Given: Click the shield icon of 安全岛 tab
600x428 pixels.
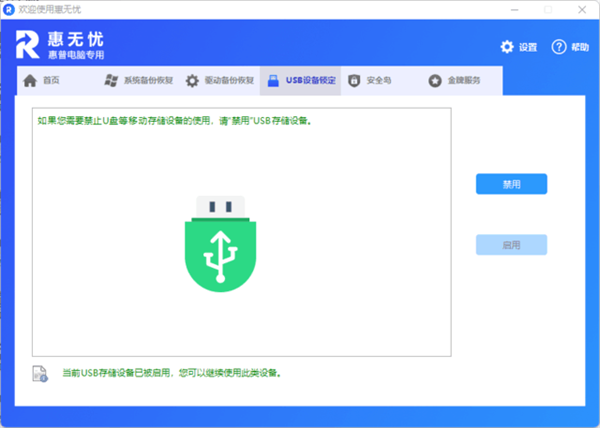Looking at the screenshot, I should tap(354, 81).
